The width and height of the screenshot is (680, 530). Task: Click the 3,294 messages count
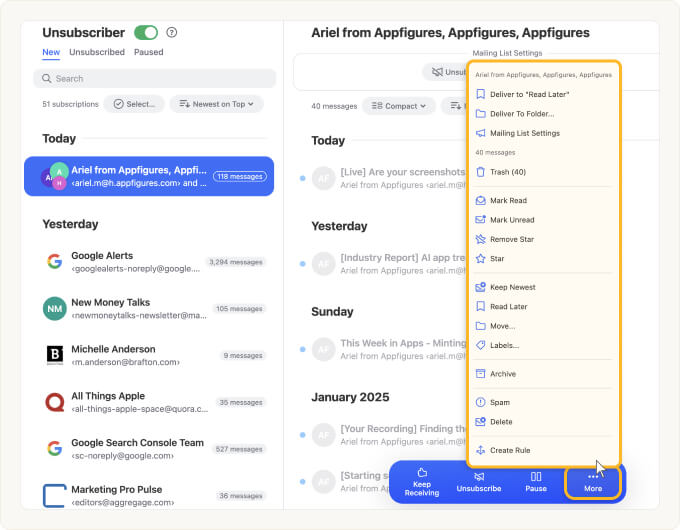236,262
